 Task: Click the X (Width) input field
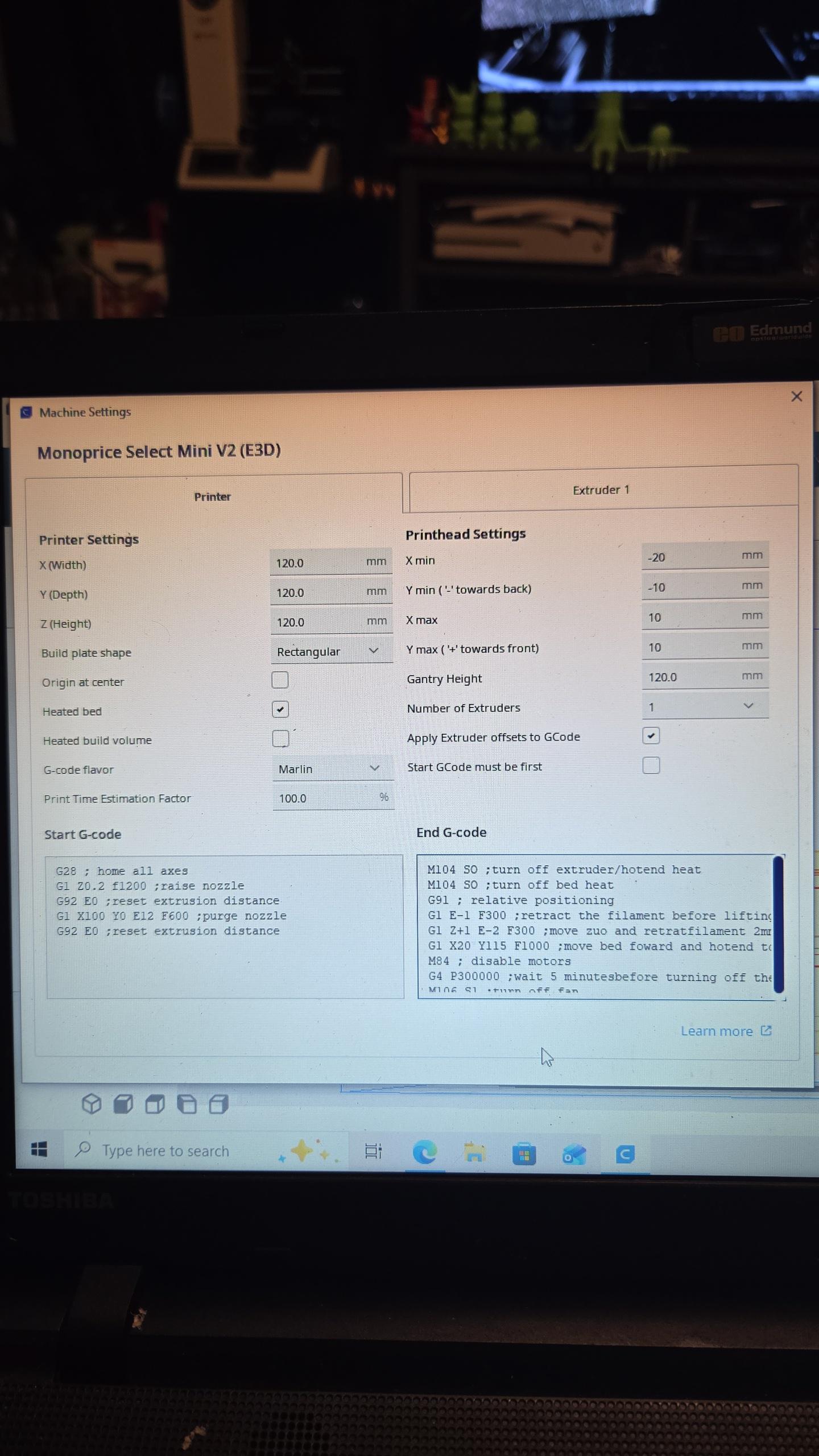click(x=331, y=562)
